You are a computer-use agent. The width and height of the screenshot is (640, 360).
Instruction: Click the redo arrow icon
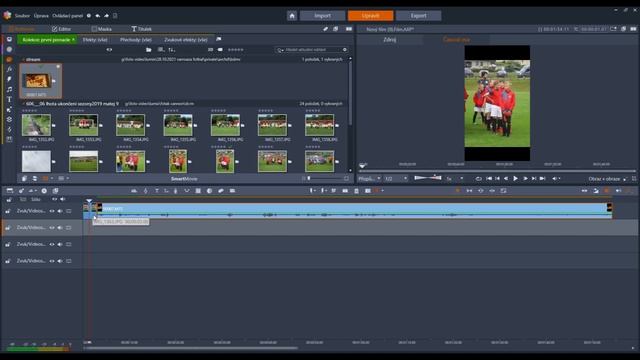[107, 16]
